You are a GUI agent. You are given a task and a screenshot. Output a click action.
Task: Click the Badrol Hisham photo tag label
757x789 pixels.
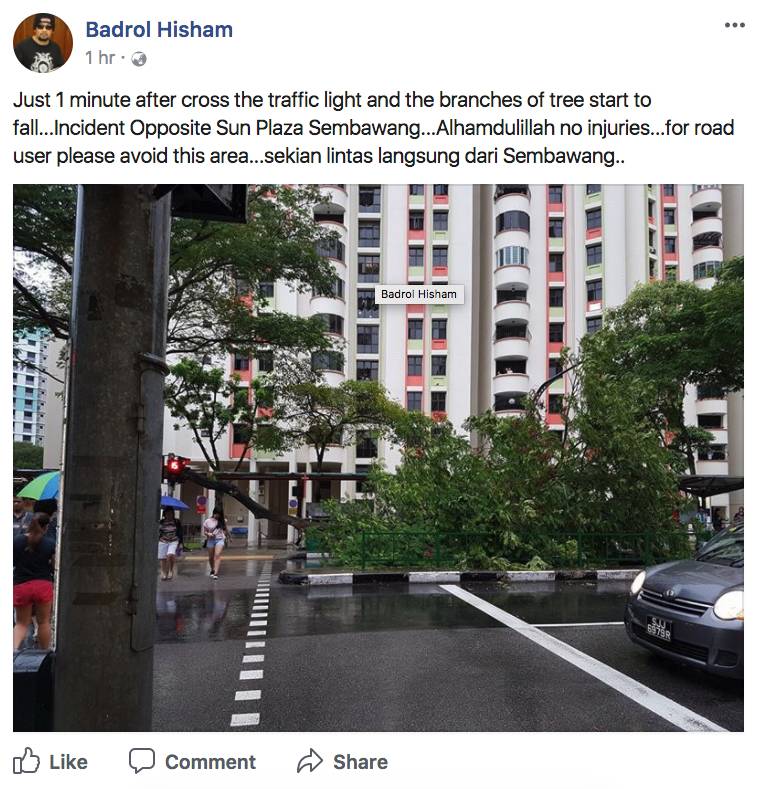419,294
